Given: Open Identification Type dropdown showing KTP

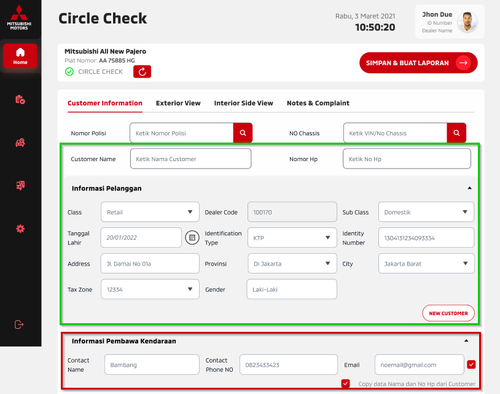Looking at the screenshot, I should pyautogui.click(x=292, y=238).
